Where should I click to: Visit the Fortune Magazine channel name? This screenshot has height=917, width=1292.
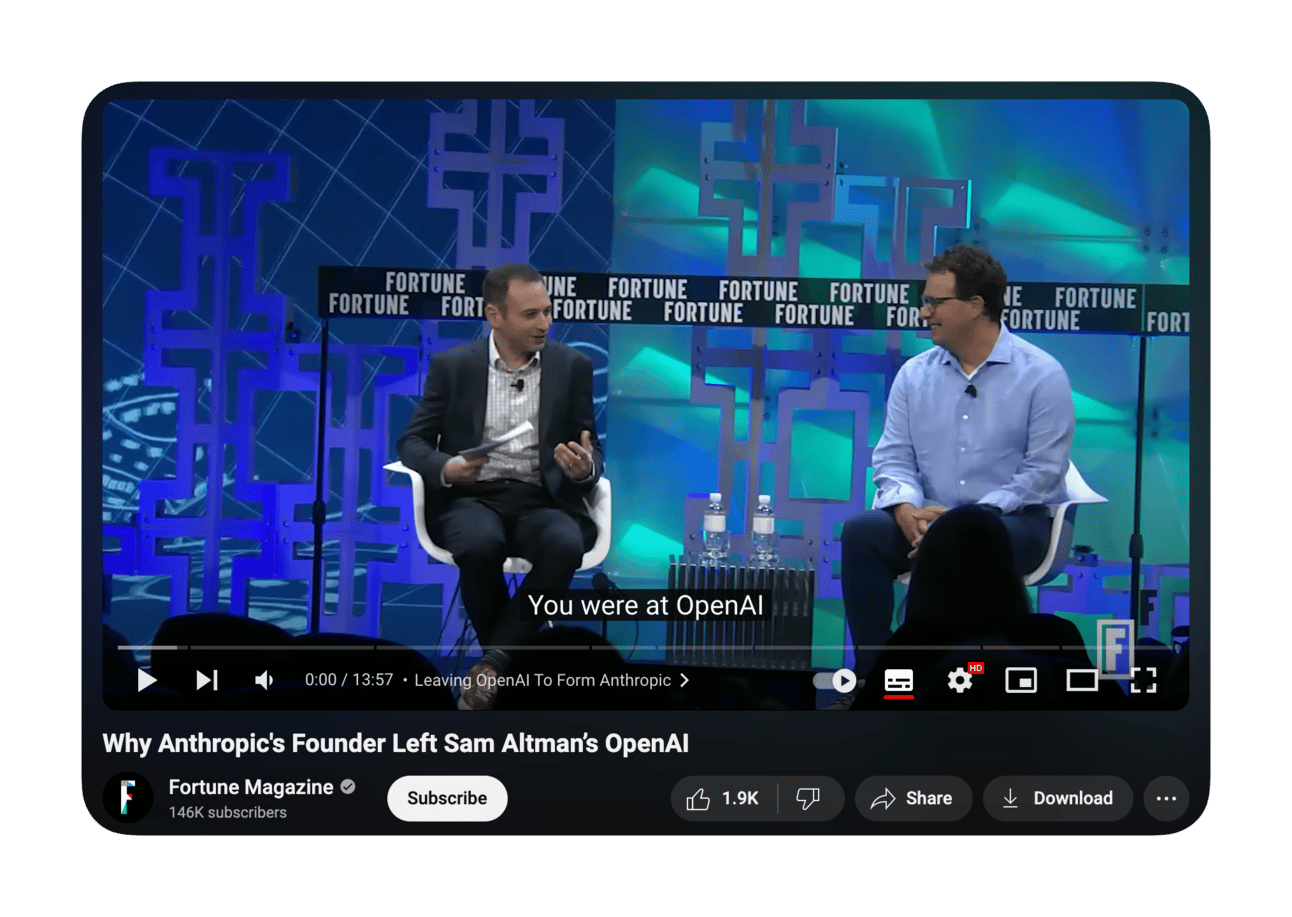pyautogui.click(x=251, y=787)
